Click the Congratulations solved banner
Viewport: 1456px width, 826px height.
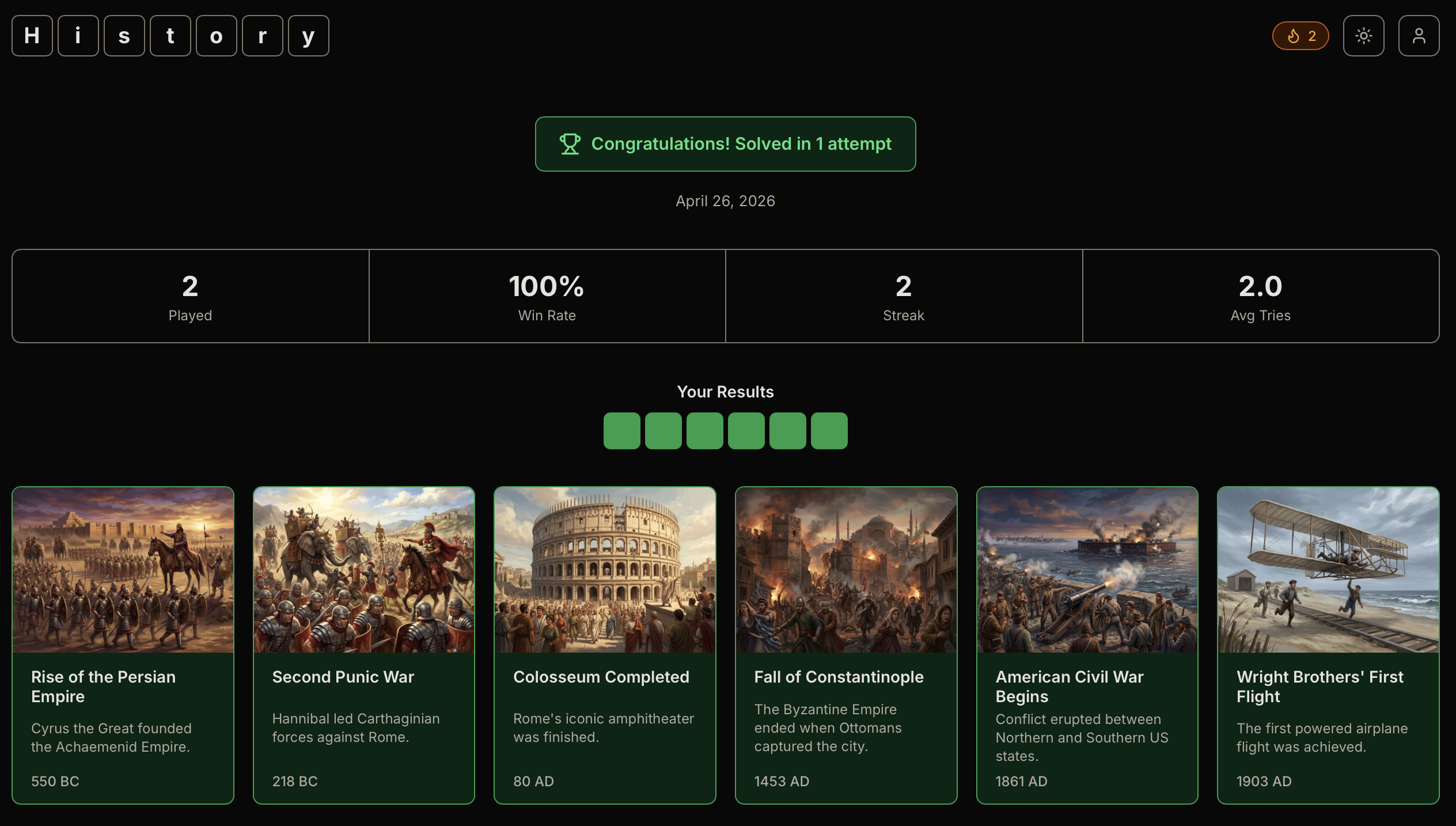[x=726, y=144]
